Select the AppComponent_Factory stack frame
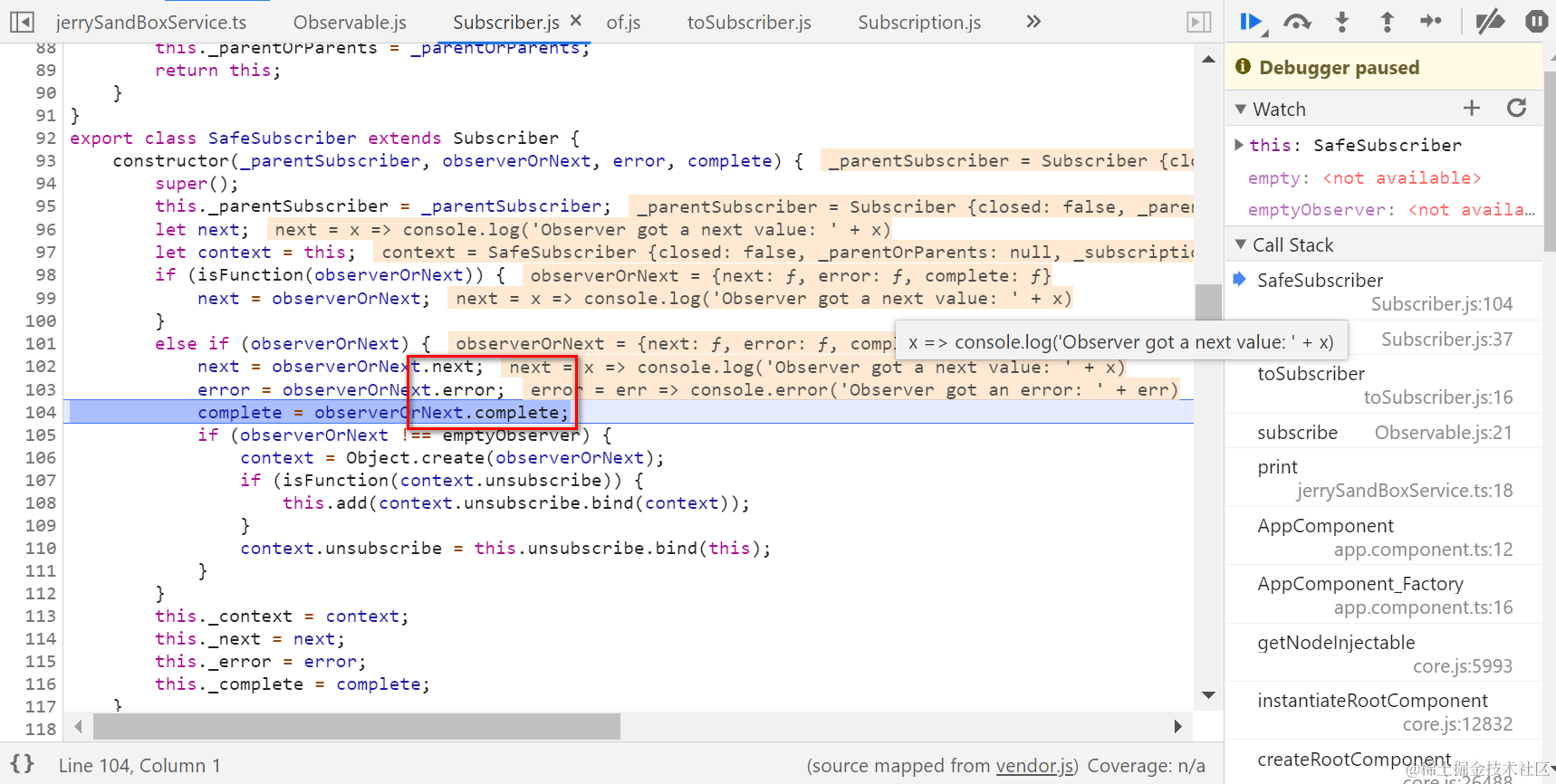This screenshot has width=1556, height=784. 1384,595
